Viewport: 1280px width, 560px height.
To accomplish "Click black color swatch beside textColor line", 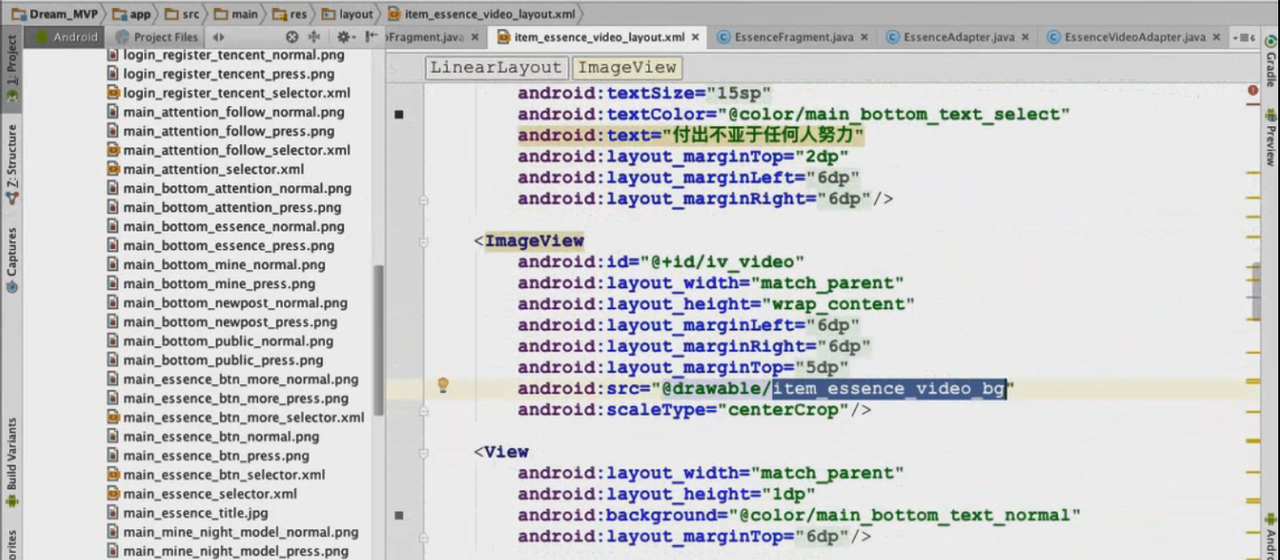I will point(399,115).
